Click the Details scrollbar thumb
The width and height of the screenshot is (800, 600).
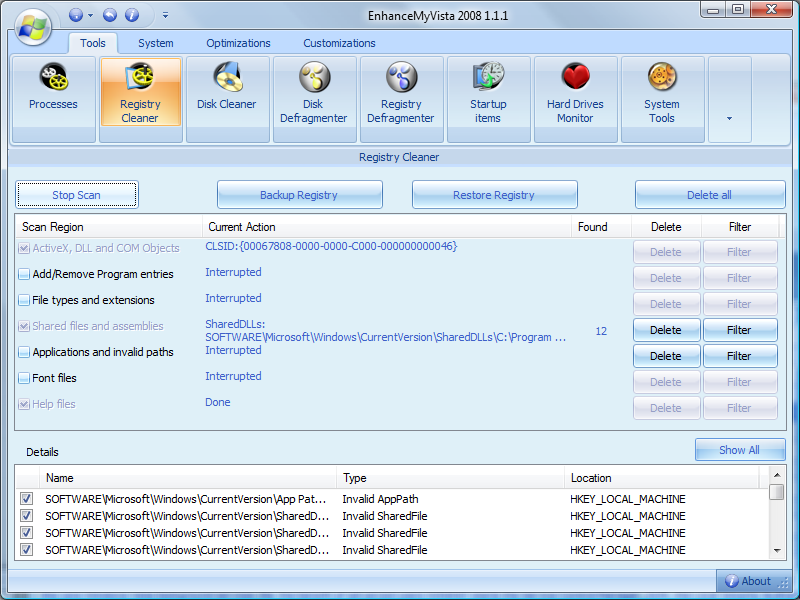tap(777, 492)
